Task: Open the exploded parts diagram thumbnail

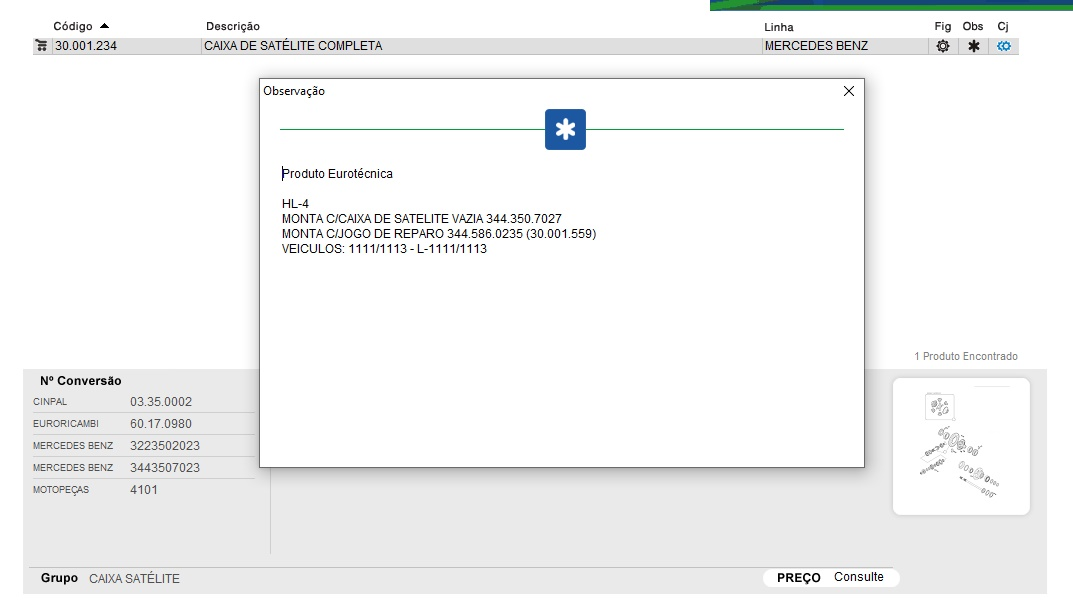Action: click(x=960, y=446)
